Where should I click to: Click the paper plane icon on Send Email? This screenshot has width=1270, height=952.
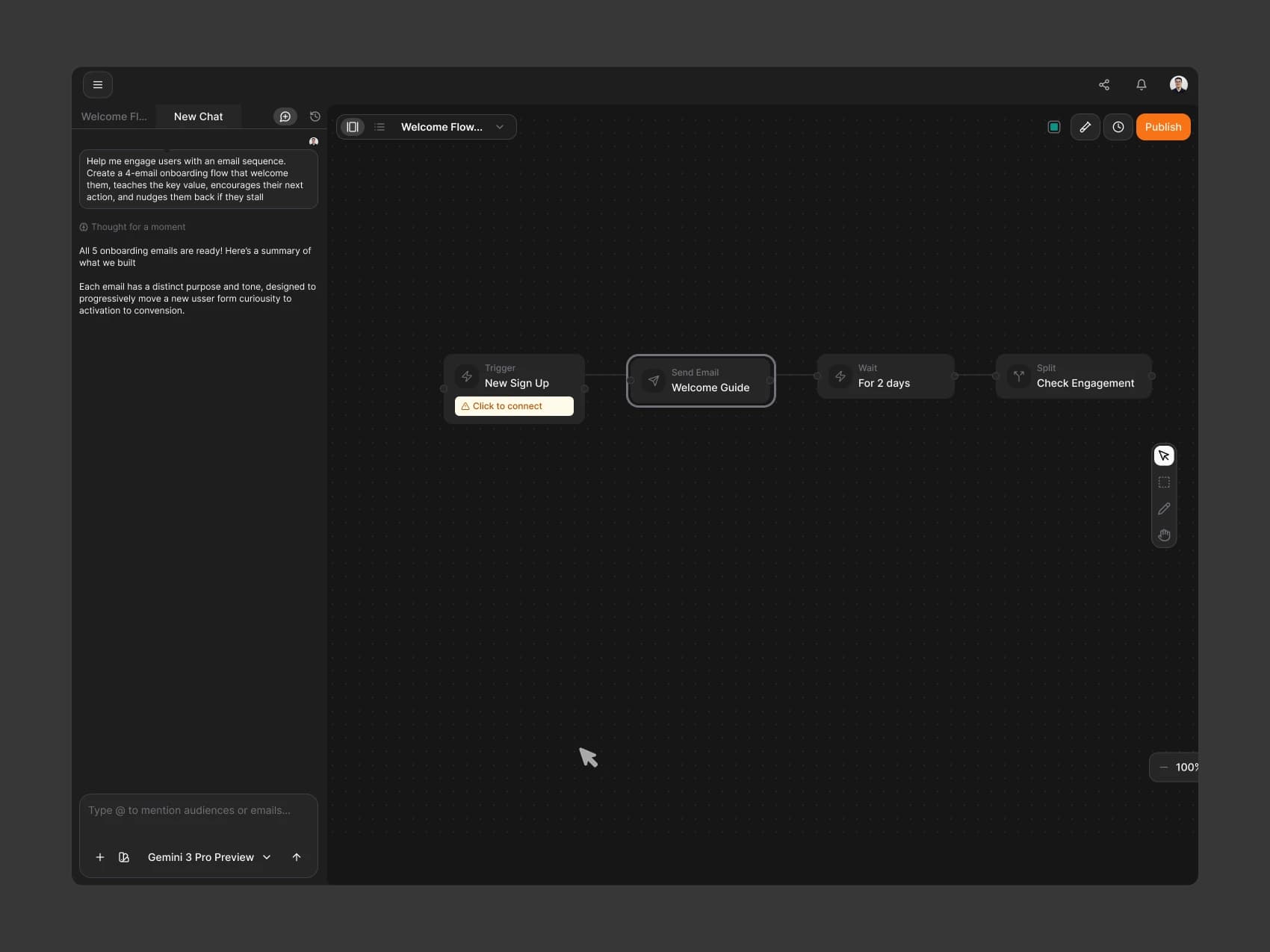click(x=654, y=381)
